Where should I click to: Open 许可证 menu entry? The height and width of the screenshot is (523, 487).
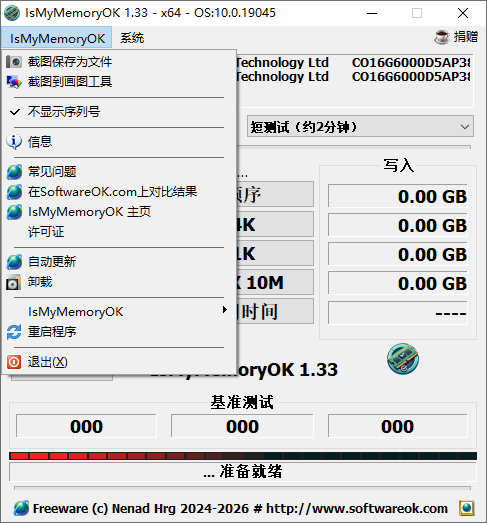pos(119,232)
